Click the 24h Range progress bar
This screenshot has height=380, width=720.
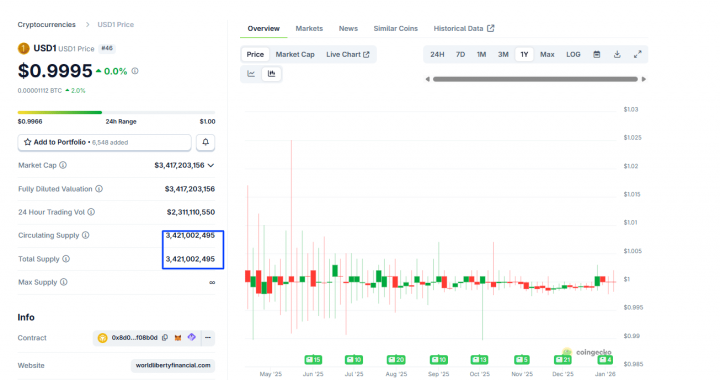tap(116, 112)
